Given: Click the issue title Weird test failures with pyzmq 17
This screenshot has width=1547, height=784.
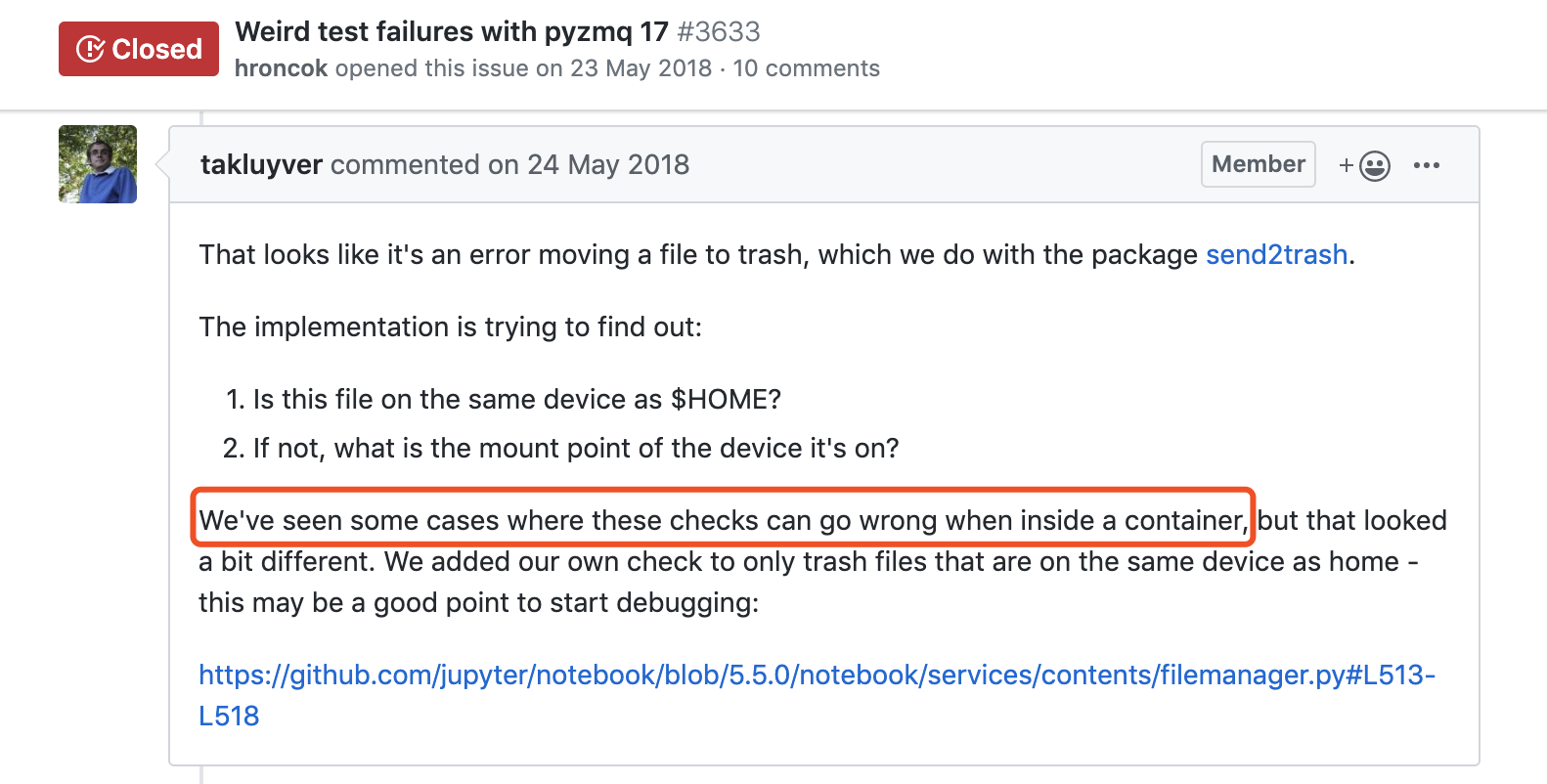Looking at the screenshot, I should click(450, 31).
